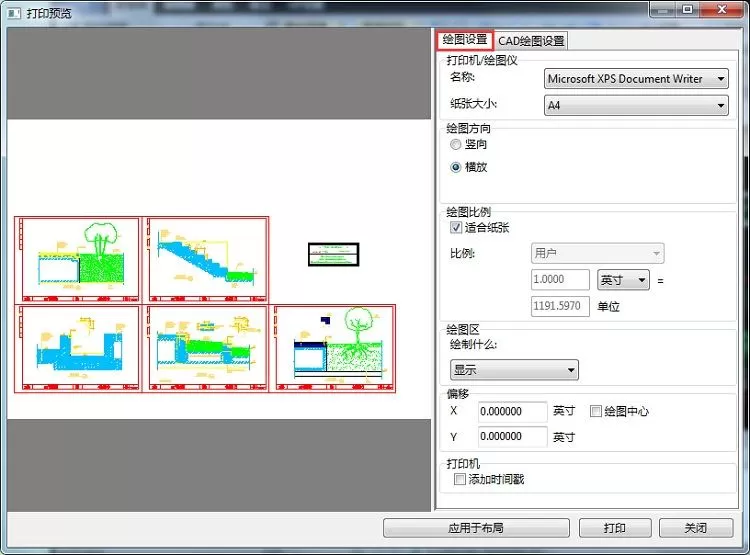Click the small black-bordered table block in preview

333,255
